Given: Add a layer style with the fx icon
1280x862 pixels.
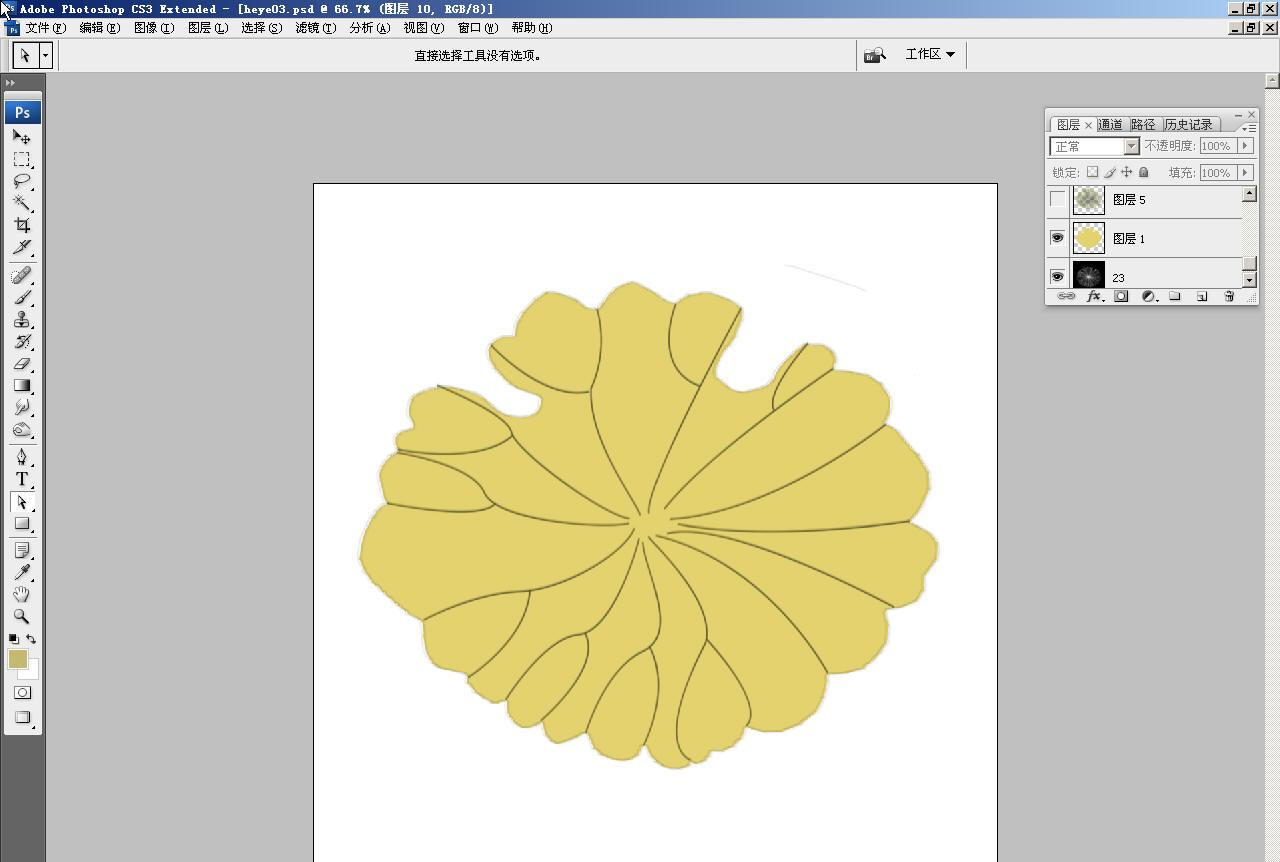Looking at the screenshot, I should click(1095, 296).
